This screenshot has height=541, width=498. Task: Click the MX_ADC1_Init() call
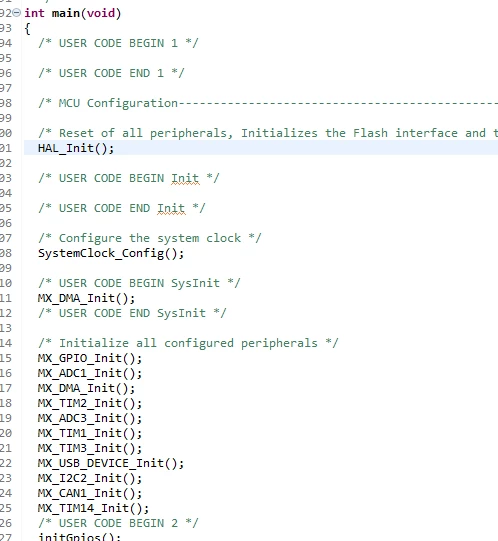[90, 373]
